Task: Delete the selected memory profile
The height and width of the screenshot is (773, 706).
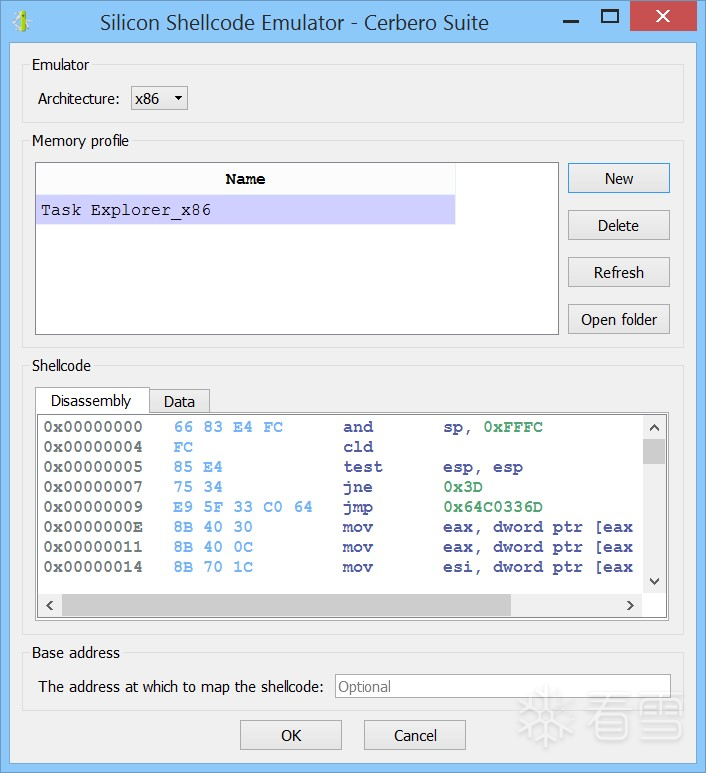Action: coord(619,225)
